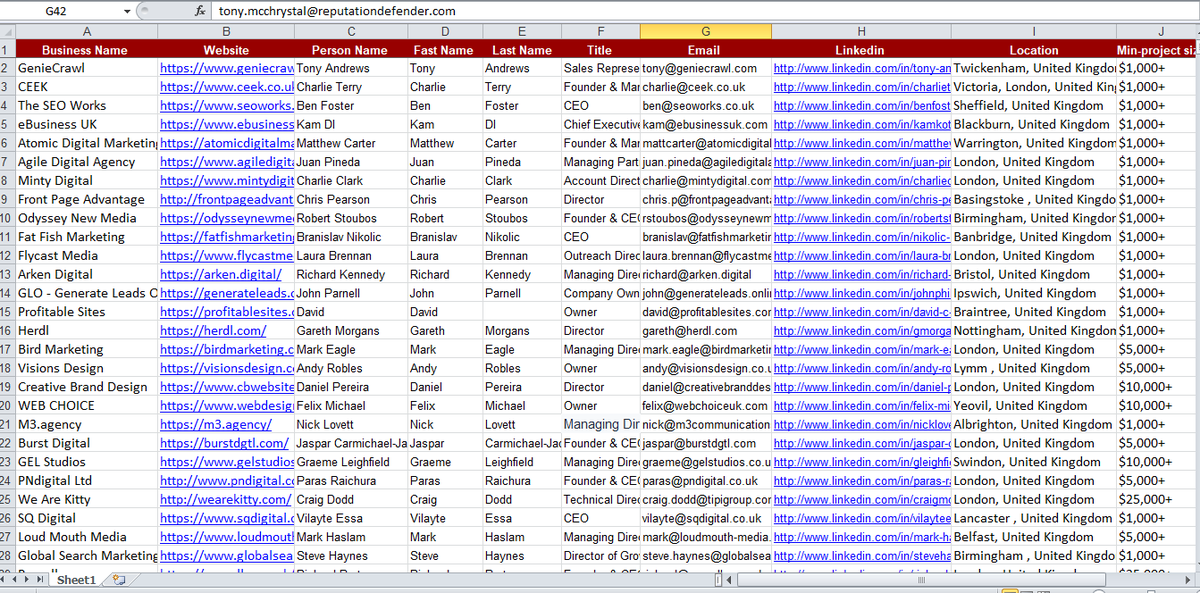This screenshot has height=593, width=1200.
Task: Select the Sheet1 tab
Action: point(76,580)
